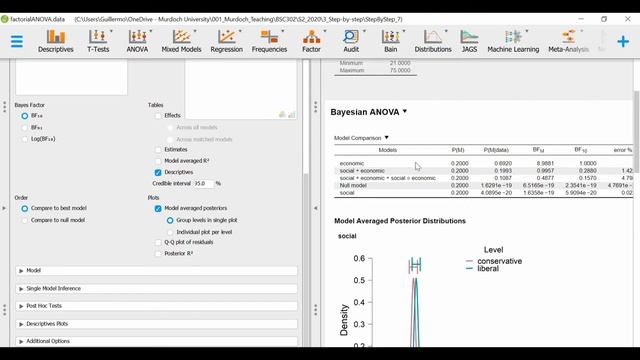Open the Bayesian ANOVA title dropdown
The height and width of the screenshot is (360, 640).
click(404, 111)
